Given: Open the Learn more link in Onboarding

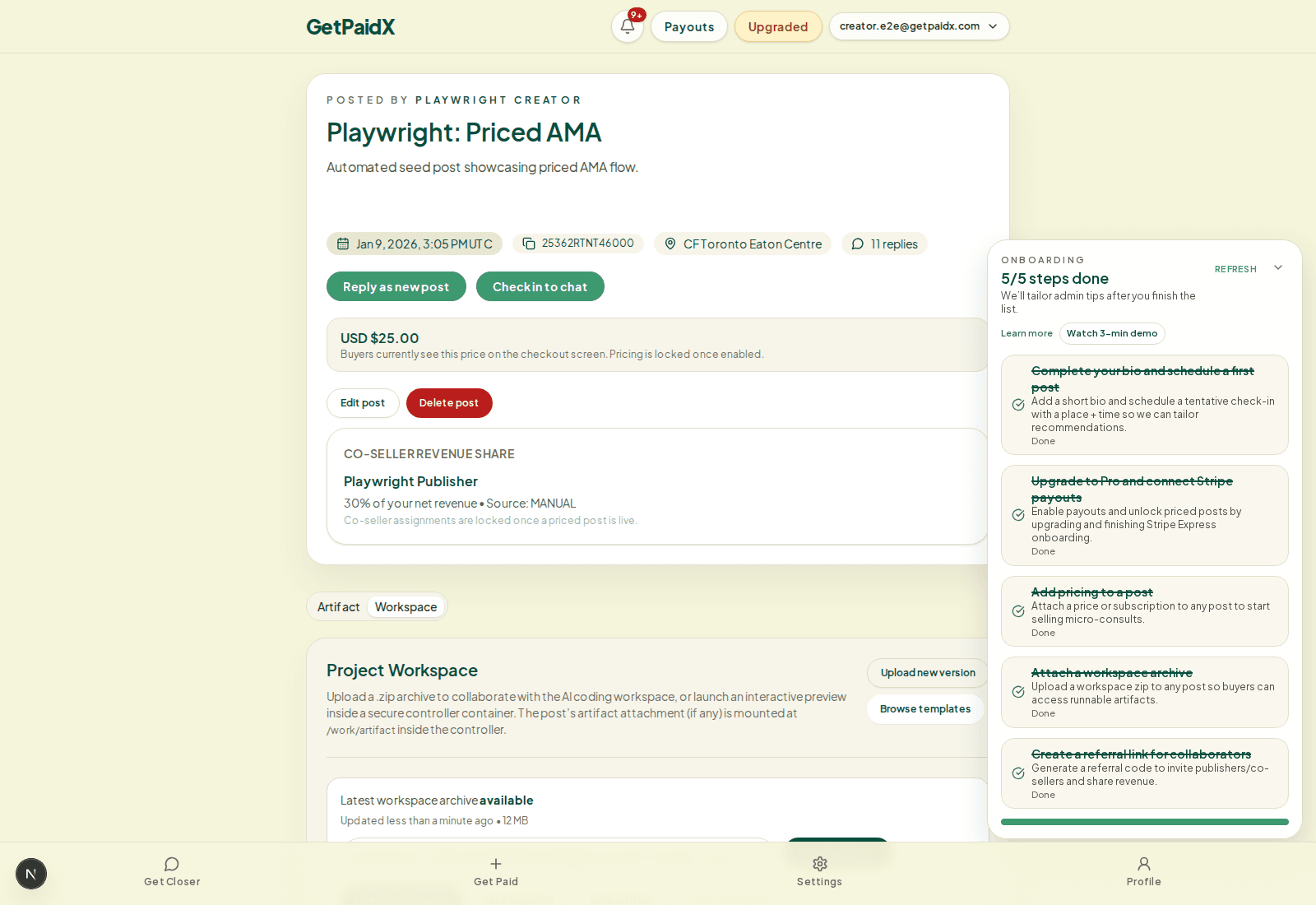Looking at the screenshot, I should click(1026, 333).
